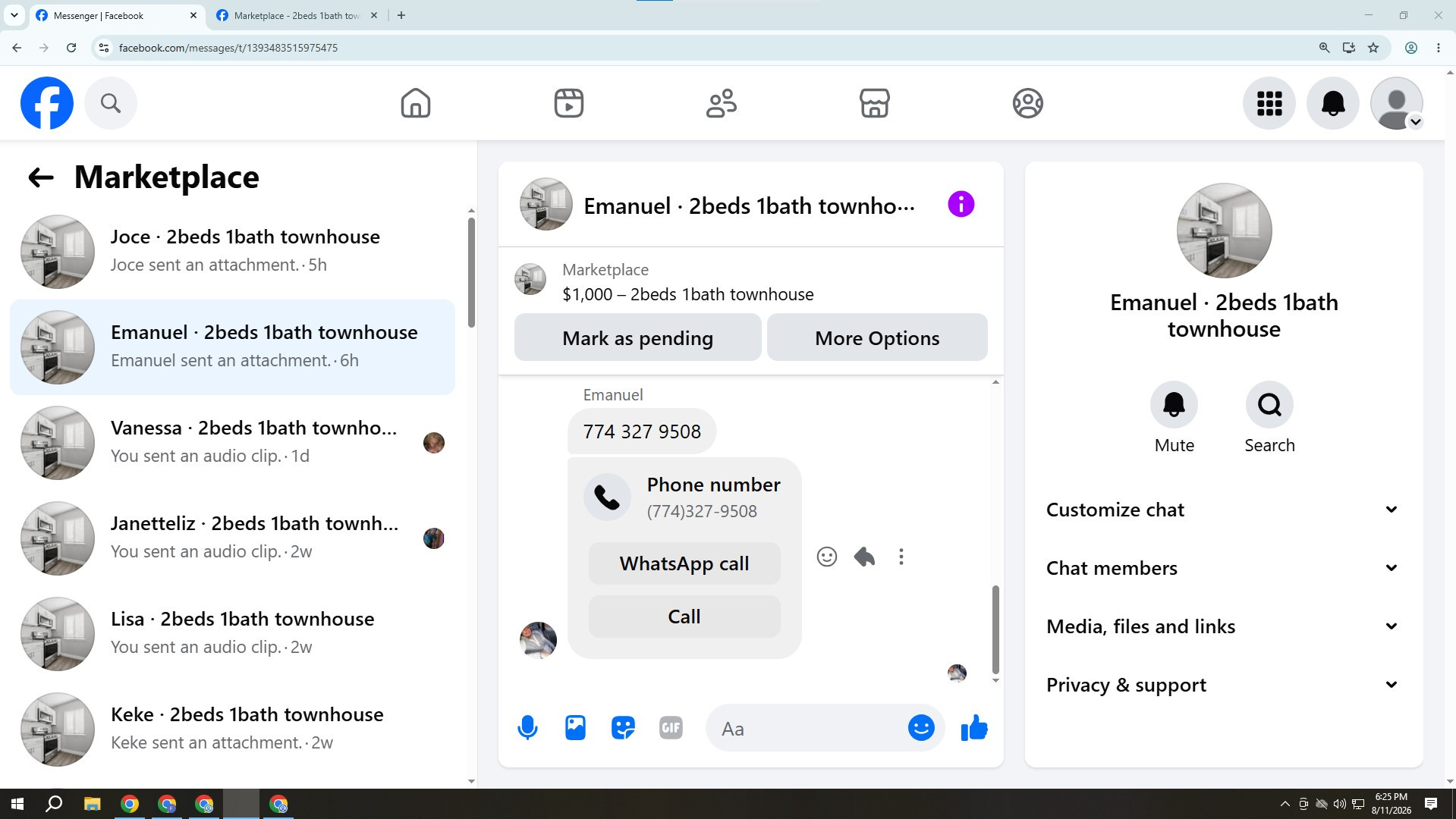
Task: Close the Messenger browser tab
Action: tap(193, 15)
